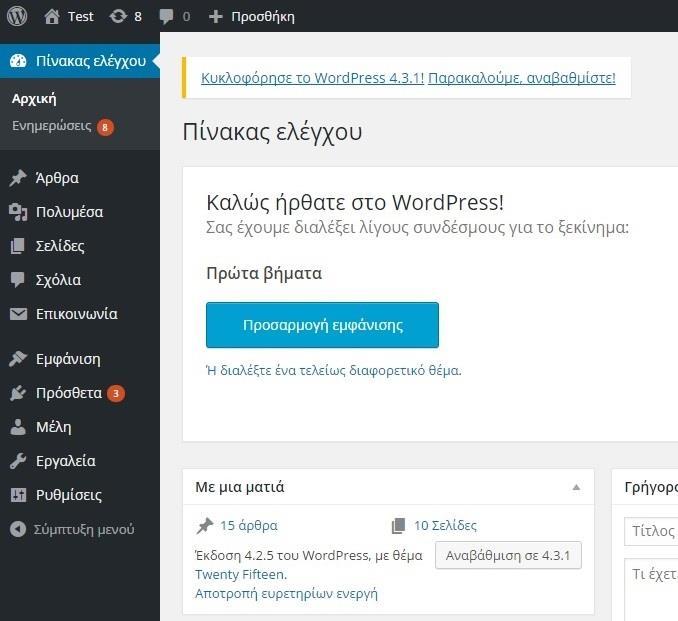Open the 10 Σελίδες link

pyautogui.click(x=445, y=525)
